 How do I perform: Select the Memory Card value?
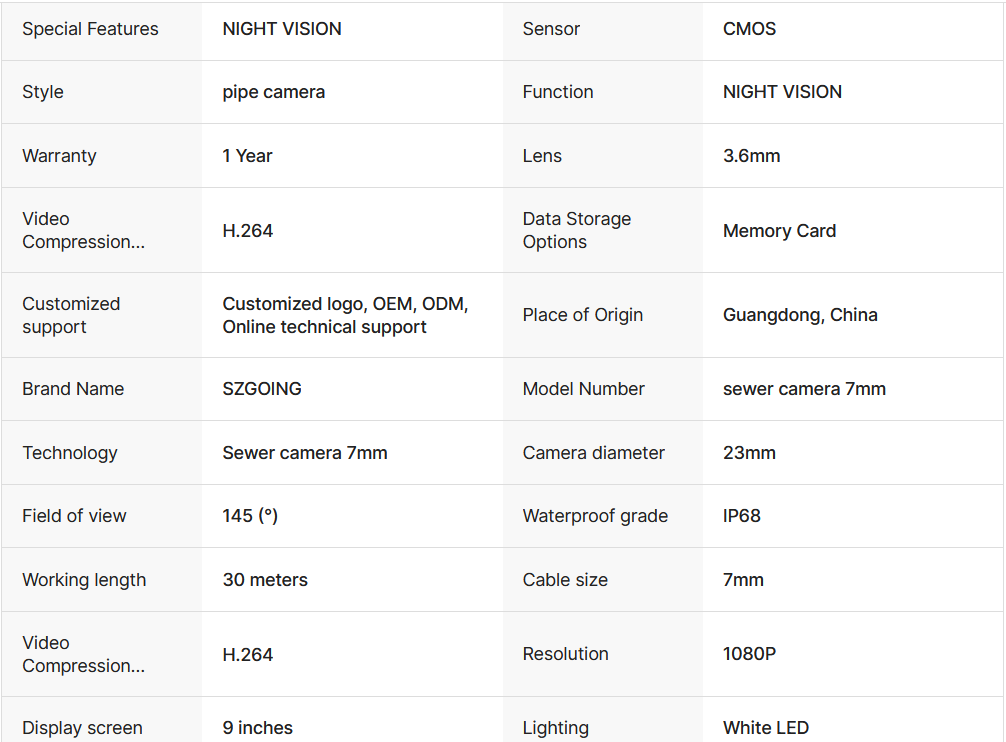[780, 231]
